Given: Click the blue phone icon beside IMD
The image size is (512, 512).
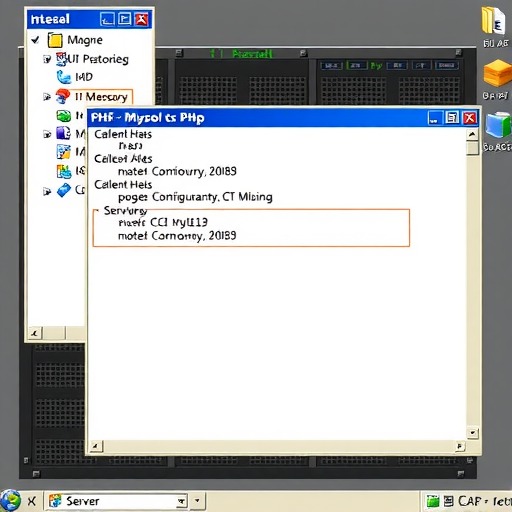Looking at the screenshot, I should coord(64,77).
